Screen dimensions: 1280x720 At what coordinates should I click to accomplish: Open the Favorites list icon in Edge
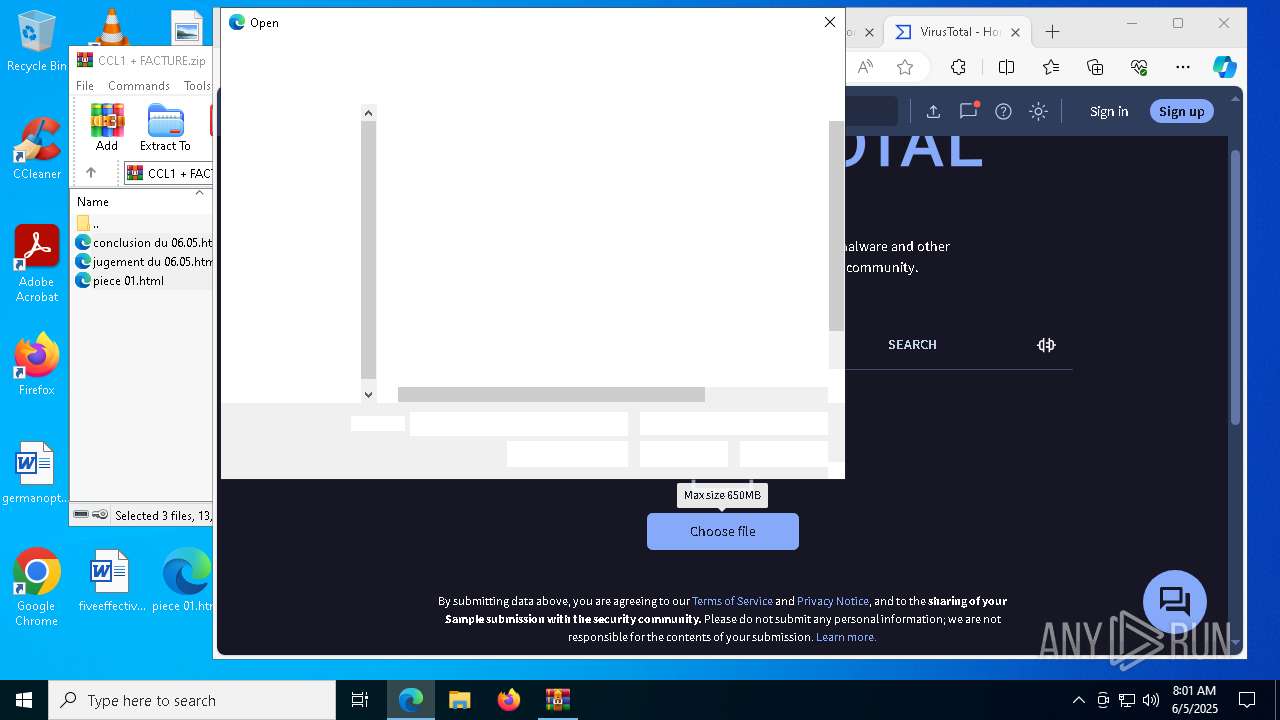click(x=1051, y=67)
